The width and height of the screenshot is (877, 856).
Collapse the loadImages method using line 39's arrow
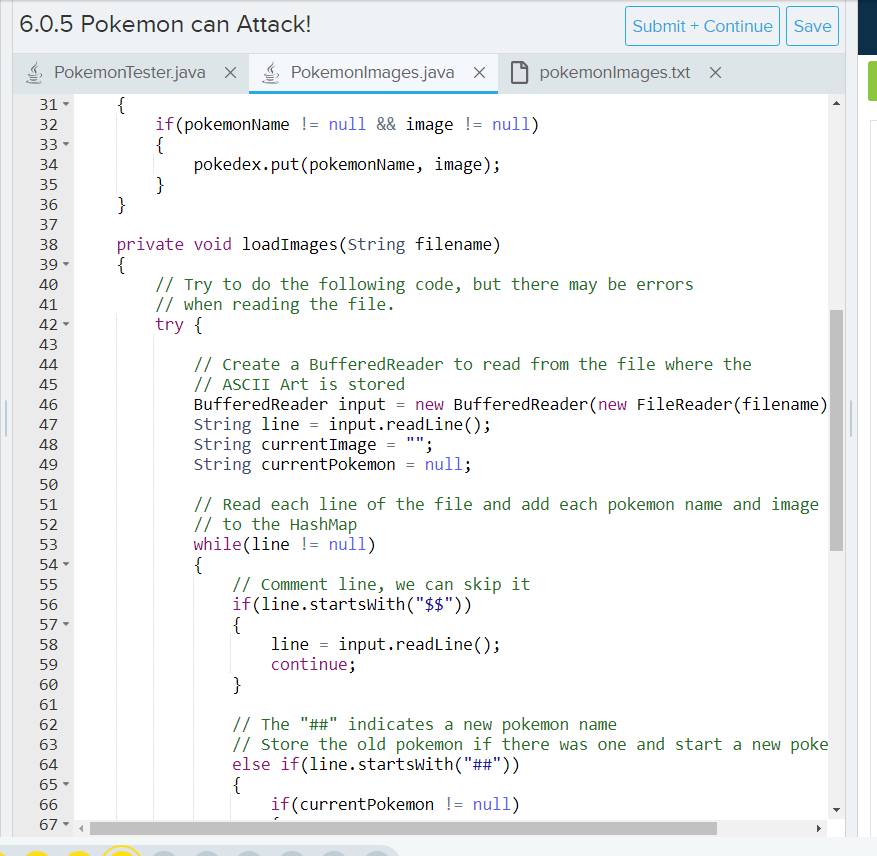pos(68,264)
